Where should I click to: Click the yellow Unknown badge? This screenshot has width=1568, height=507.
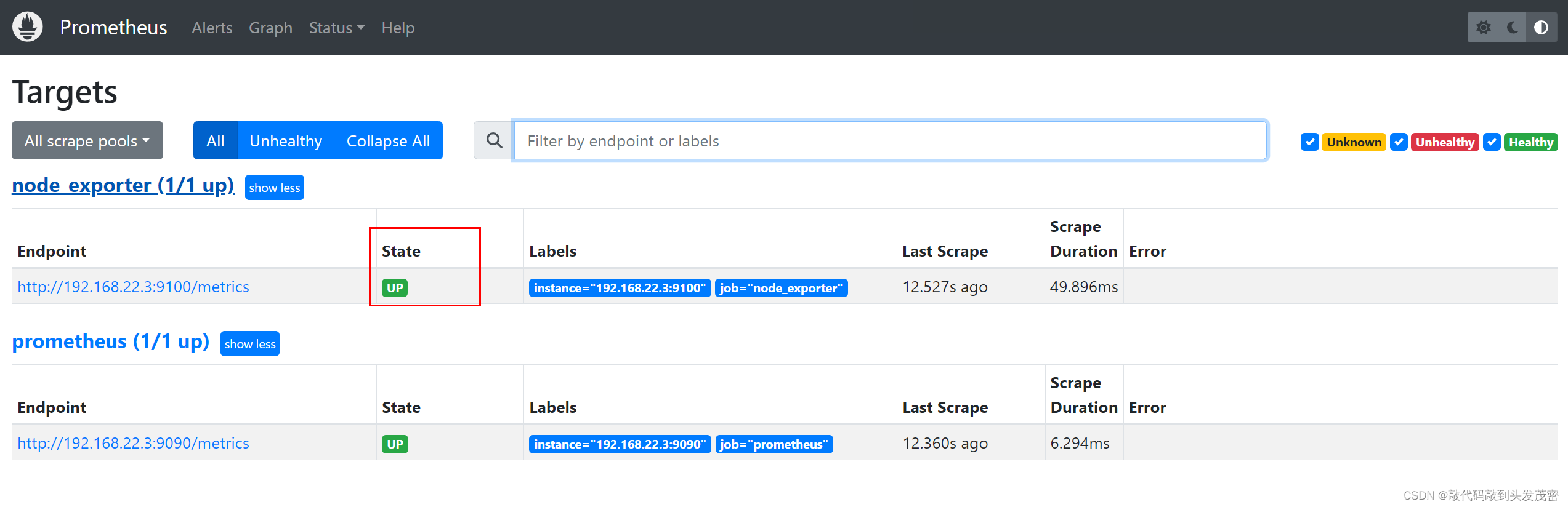(1354, 142)
